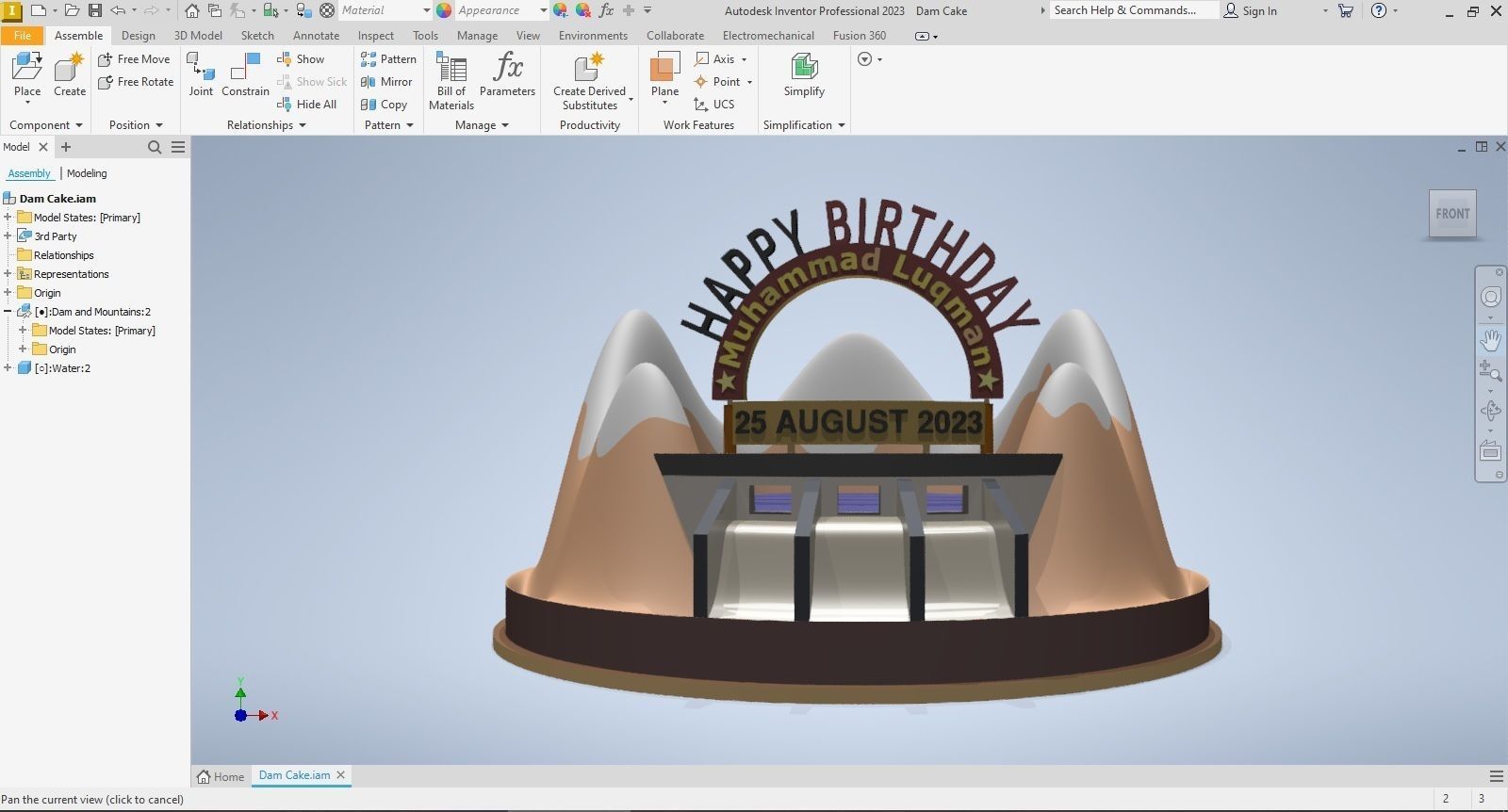1508x812 pixels.
Task: Collapse the Dam and Mountains:2 node
Action: 8,312
